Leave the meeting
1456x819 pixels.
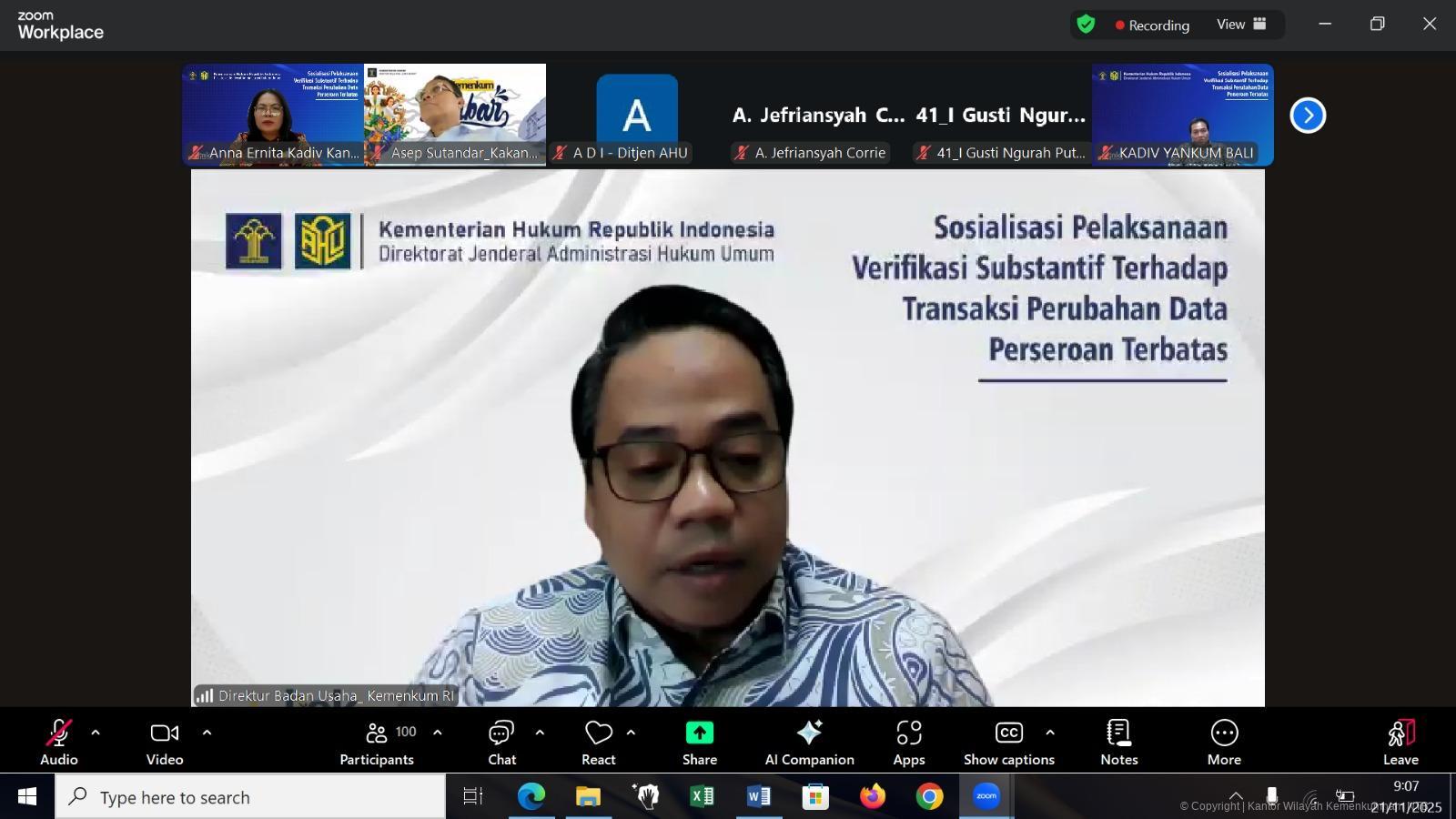(1400, 743)
